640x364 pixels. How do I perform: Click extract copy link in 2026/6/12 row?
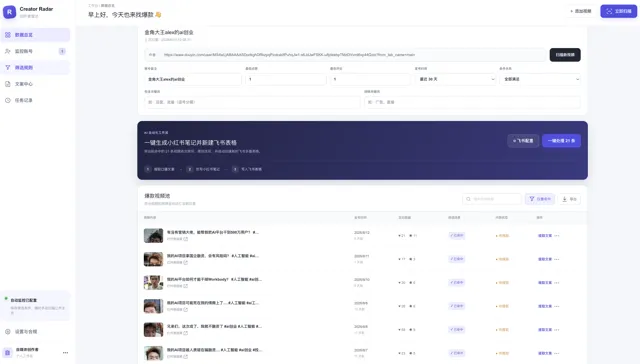pyautogui.click(x=545, y=236)
